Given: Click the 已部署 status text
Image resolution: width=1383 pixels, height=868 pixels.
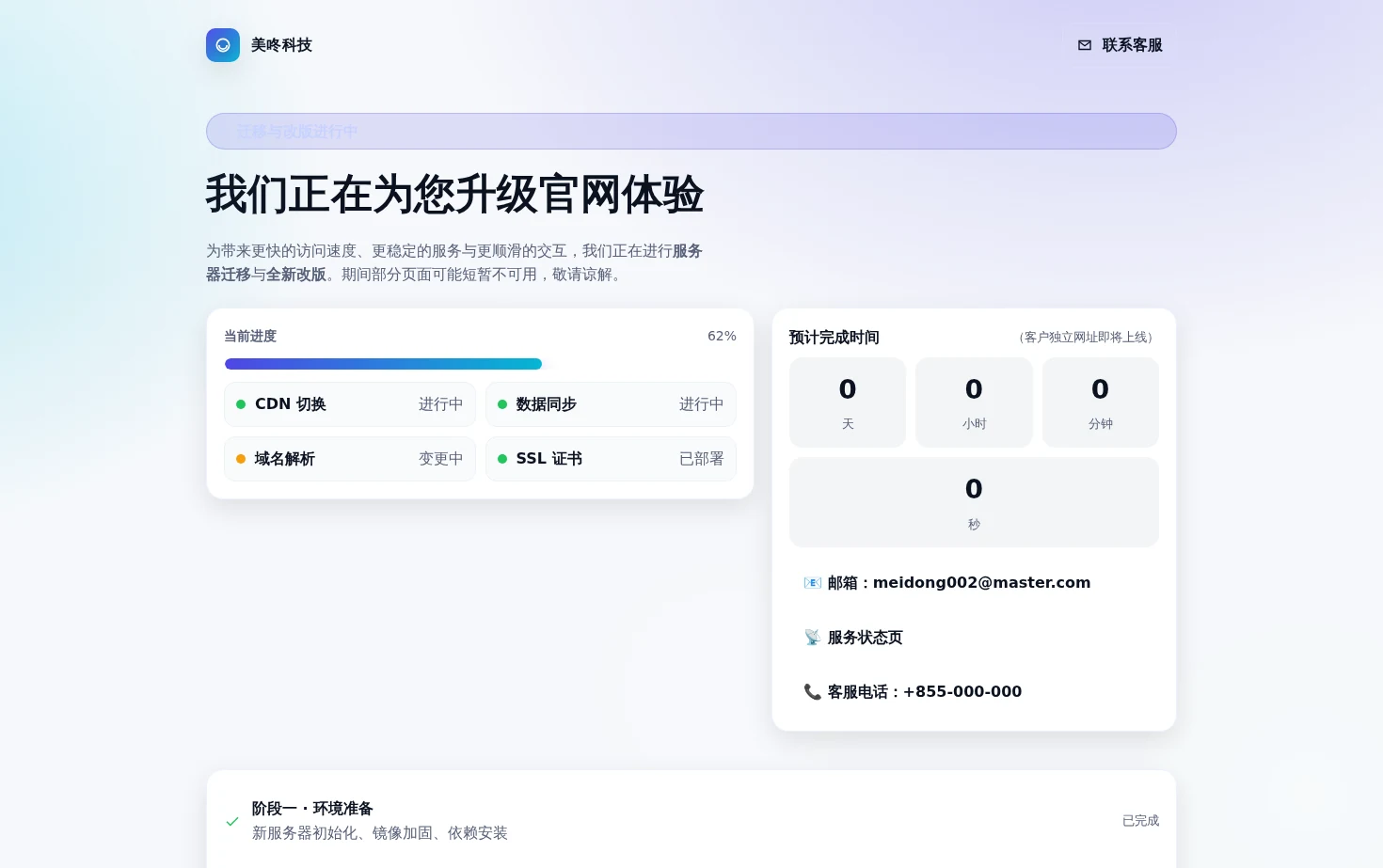Looking at the screenshot, I should point(702,459).
